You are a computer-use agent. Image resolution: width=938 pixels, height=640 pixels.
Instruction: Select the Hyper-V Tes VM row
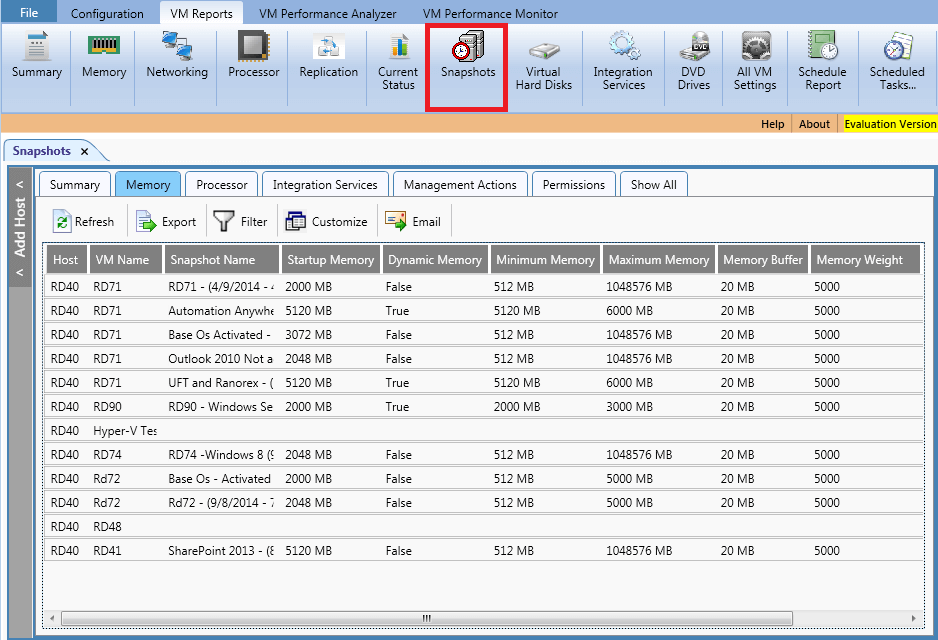[x=483, y=431]
